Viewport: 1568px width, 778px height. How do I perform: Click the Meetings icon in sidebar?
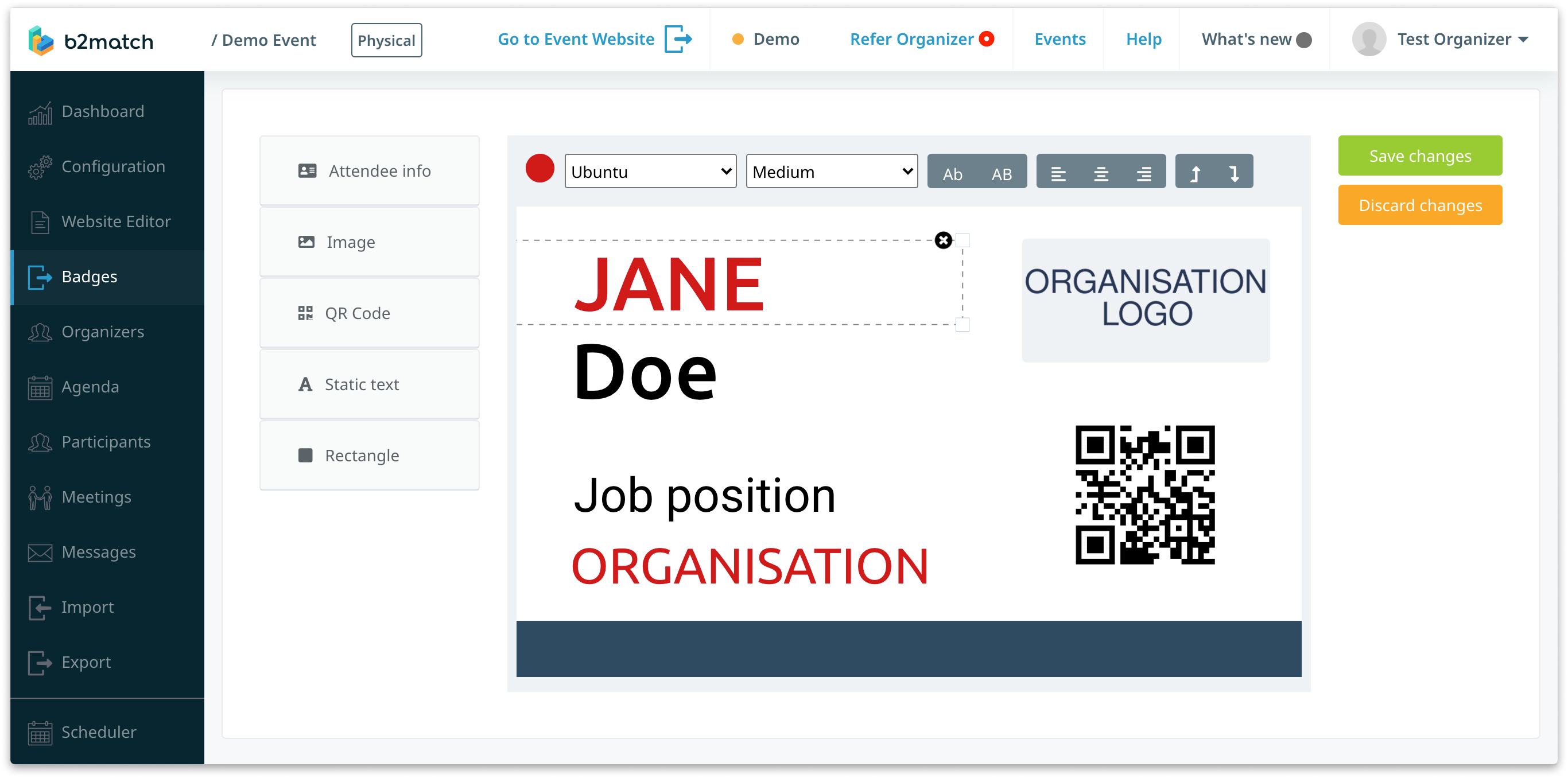(40, 497)
